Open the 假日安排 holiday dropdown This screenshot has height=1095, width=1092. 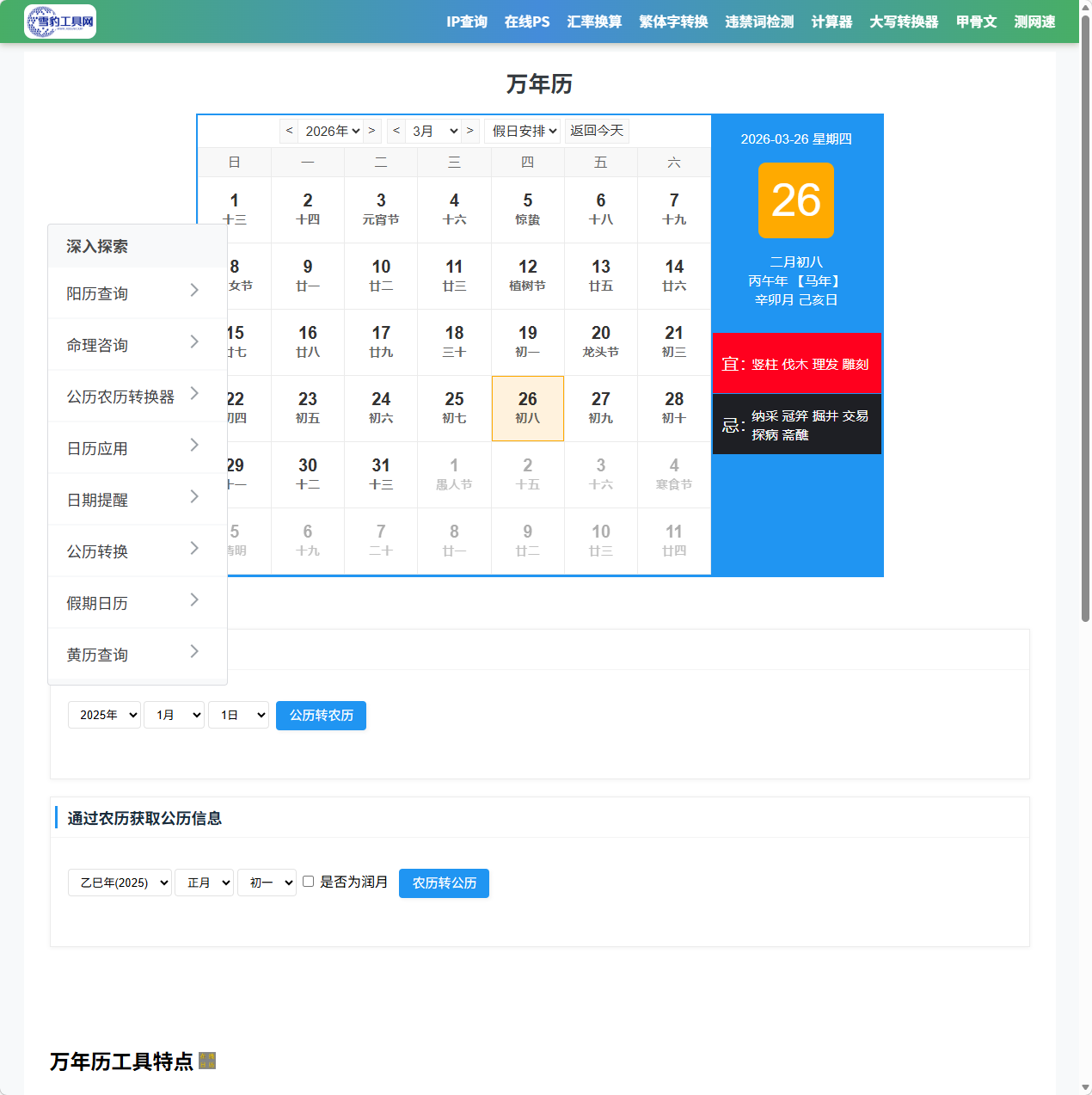point(522,131)
